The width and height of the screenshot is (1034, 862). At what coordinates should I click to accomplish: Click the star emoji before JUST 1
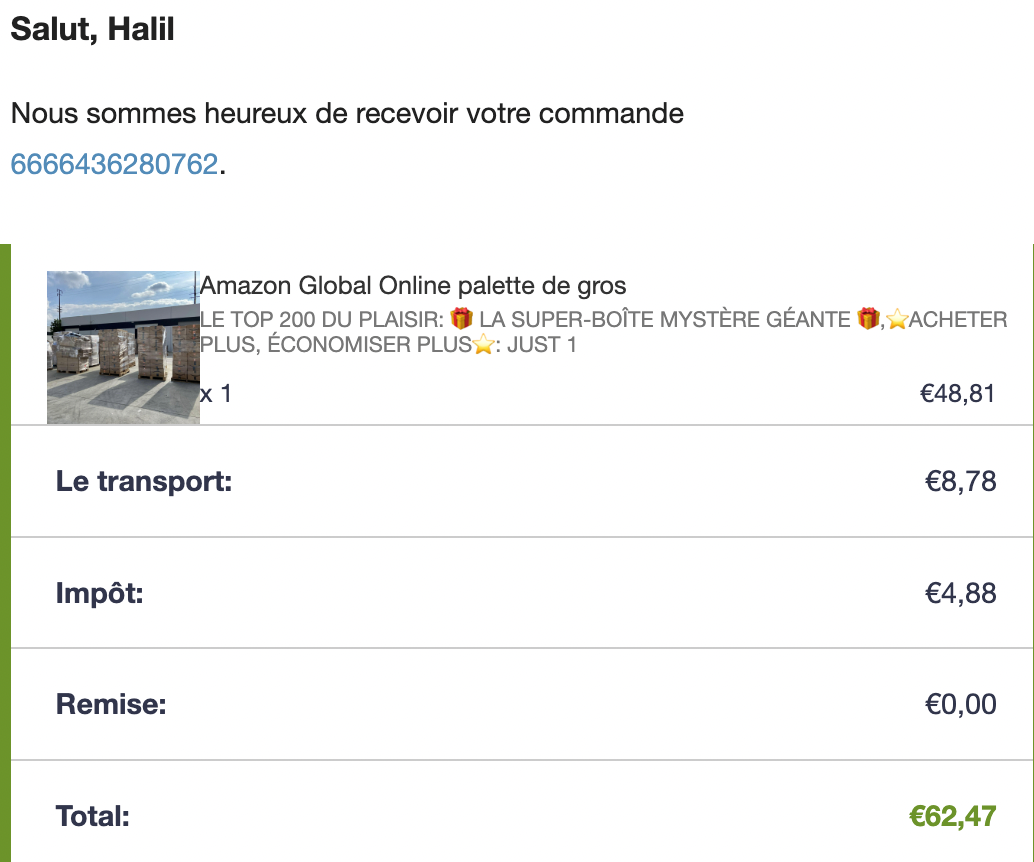click(483, 346)
